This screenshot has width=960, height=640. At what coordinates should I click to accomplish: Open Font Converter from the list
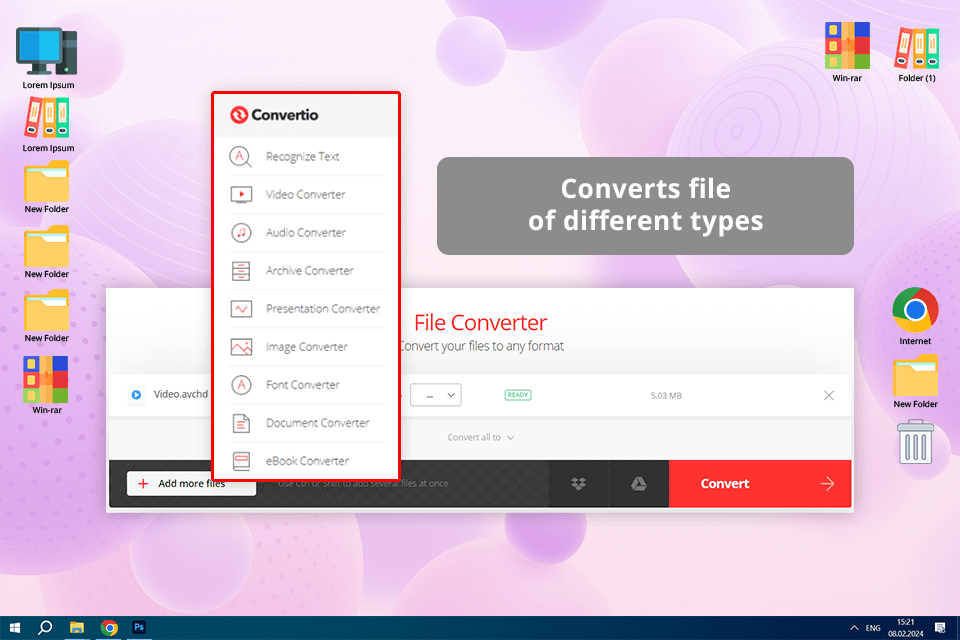[306, 385]
